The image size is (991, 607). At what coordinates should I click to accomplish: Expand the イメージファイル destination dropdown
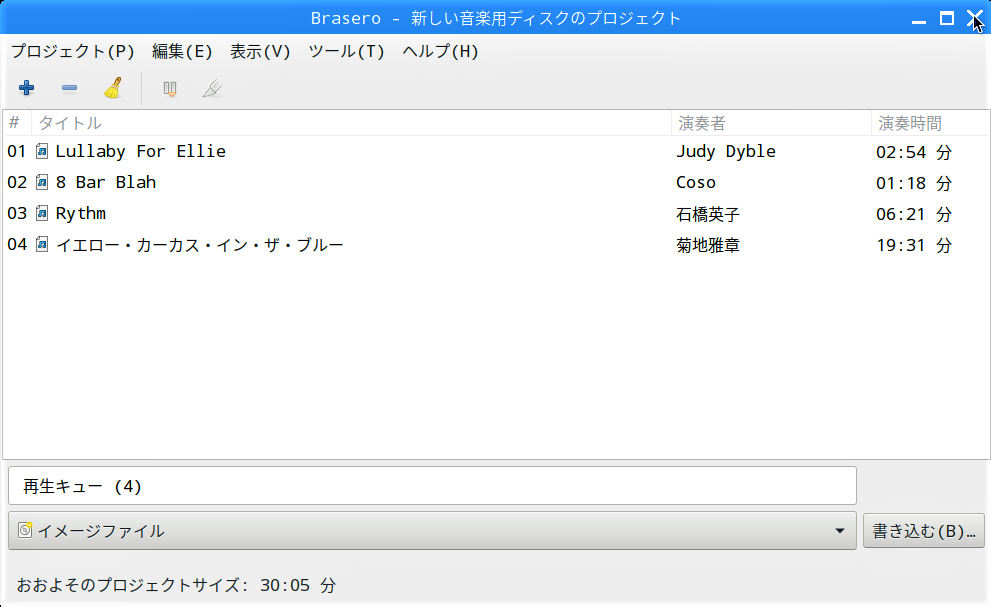[x=432, y=530]
